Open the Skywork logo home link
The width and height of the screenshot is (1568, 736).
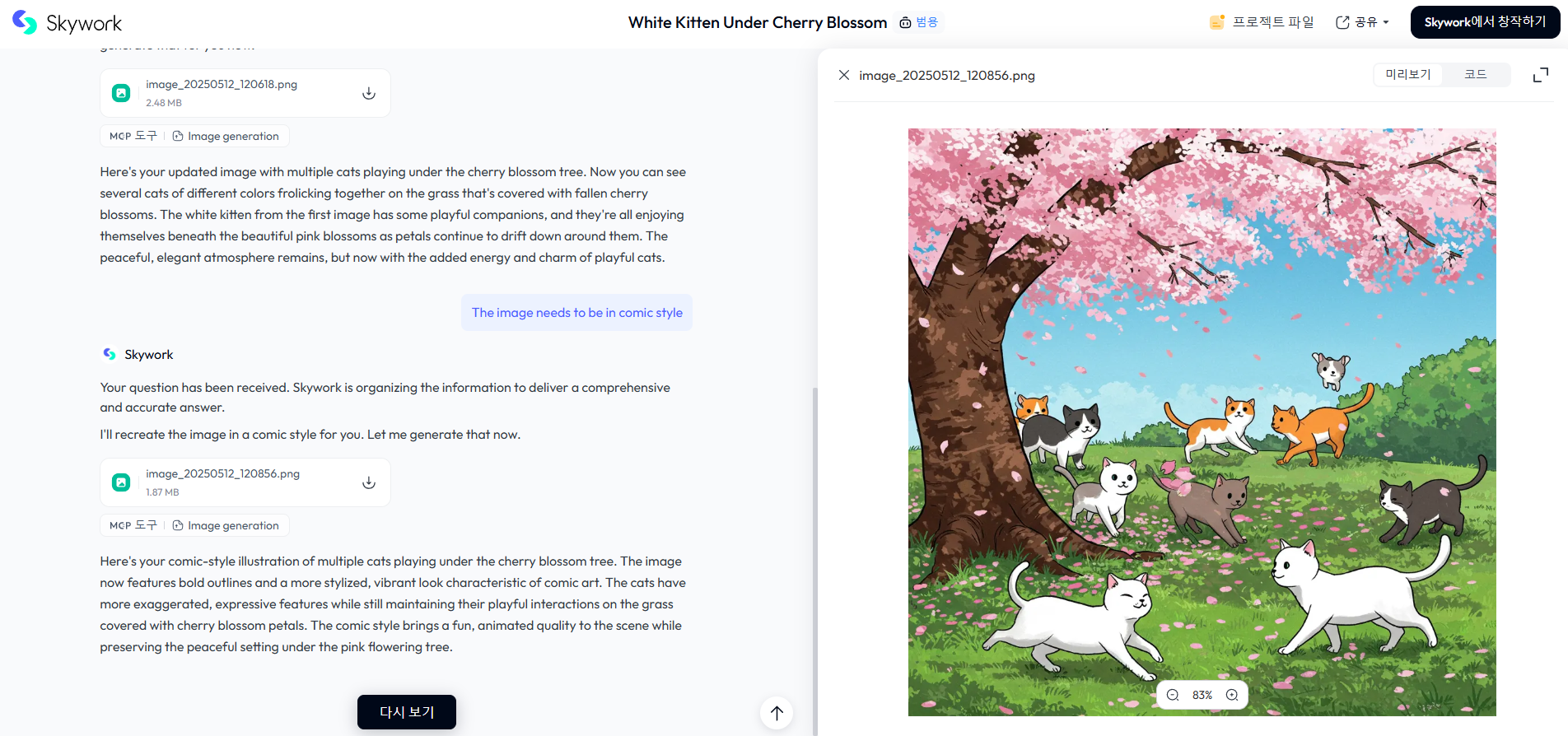(x=68, y=23)
